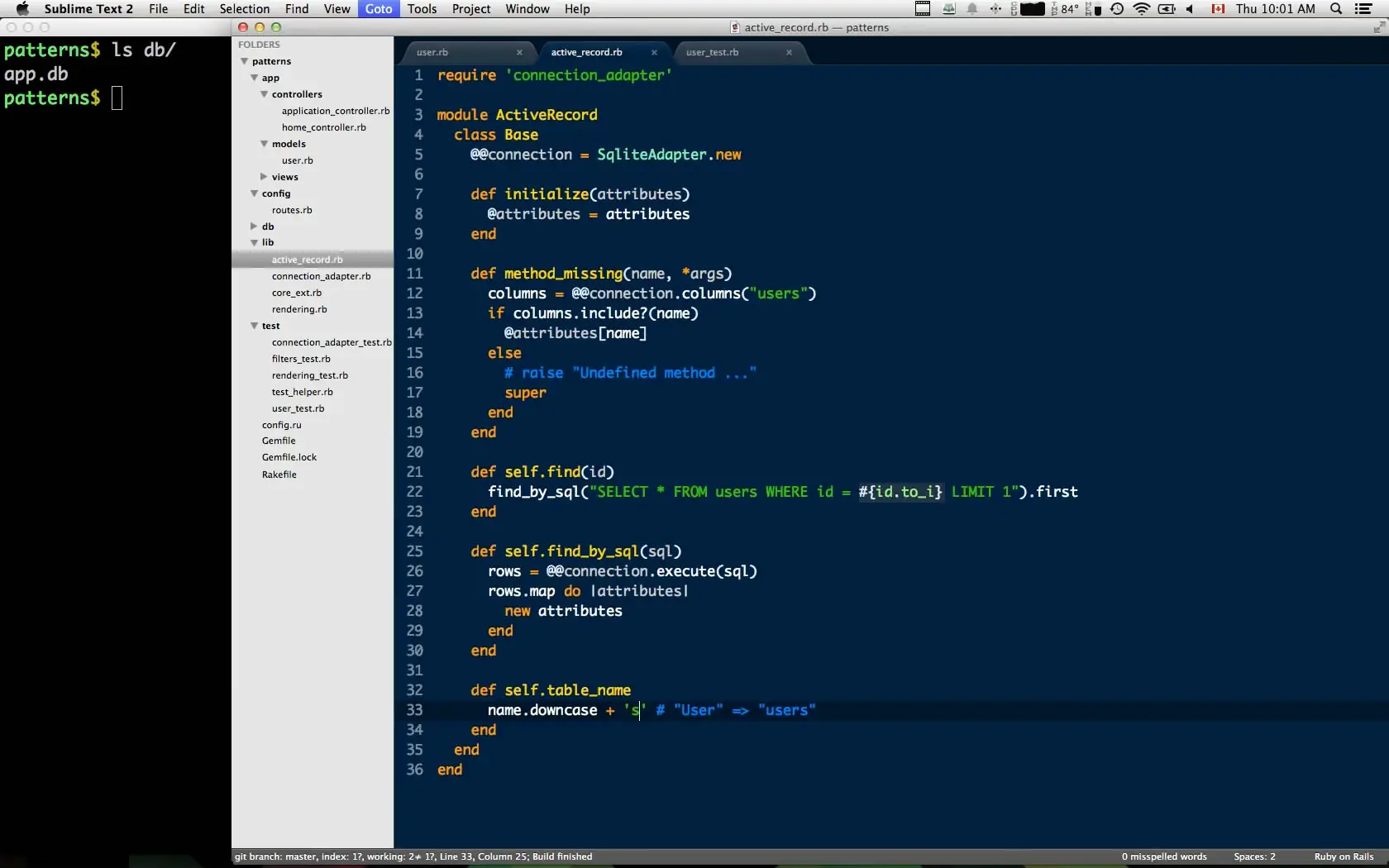Screen dimensions: 1389x868
Task: Open Time Machine menu bar icon
Action: tap(1117, 9)
